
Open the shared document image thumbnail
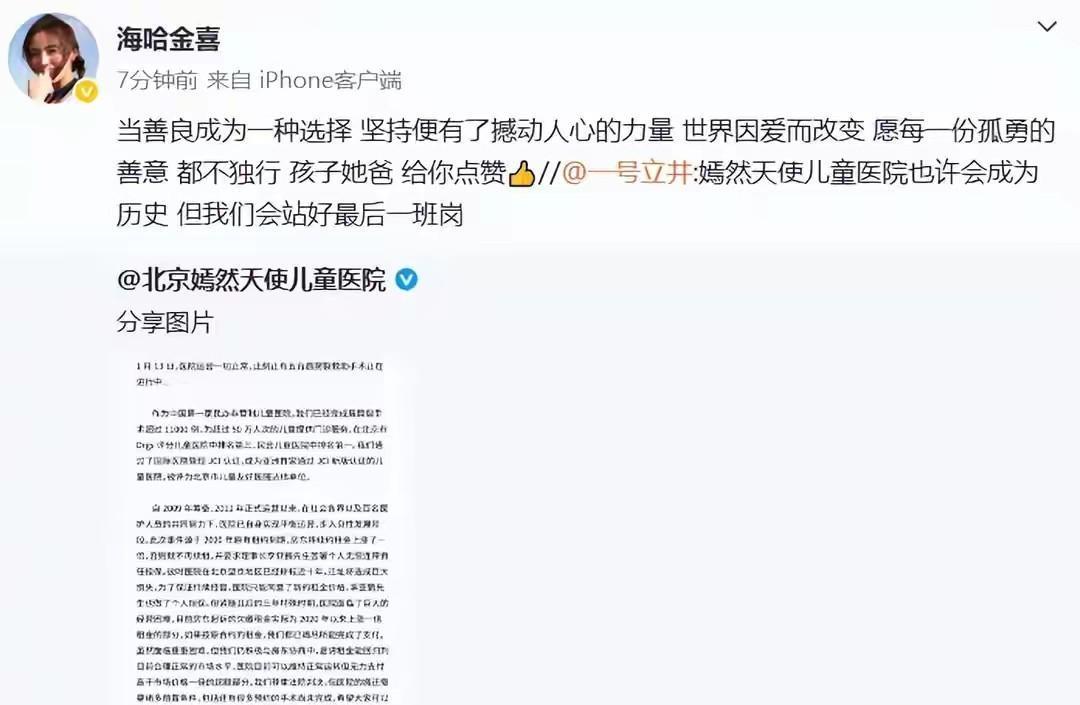pos(262,530)
